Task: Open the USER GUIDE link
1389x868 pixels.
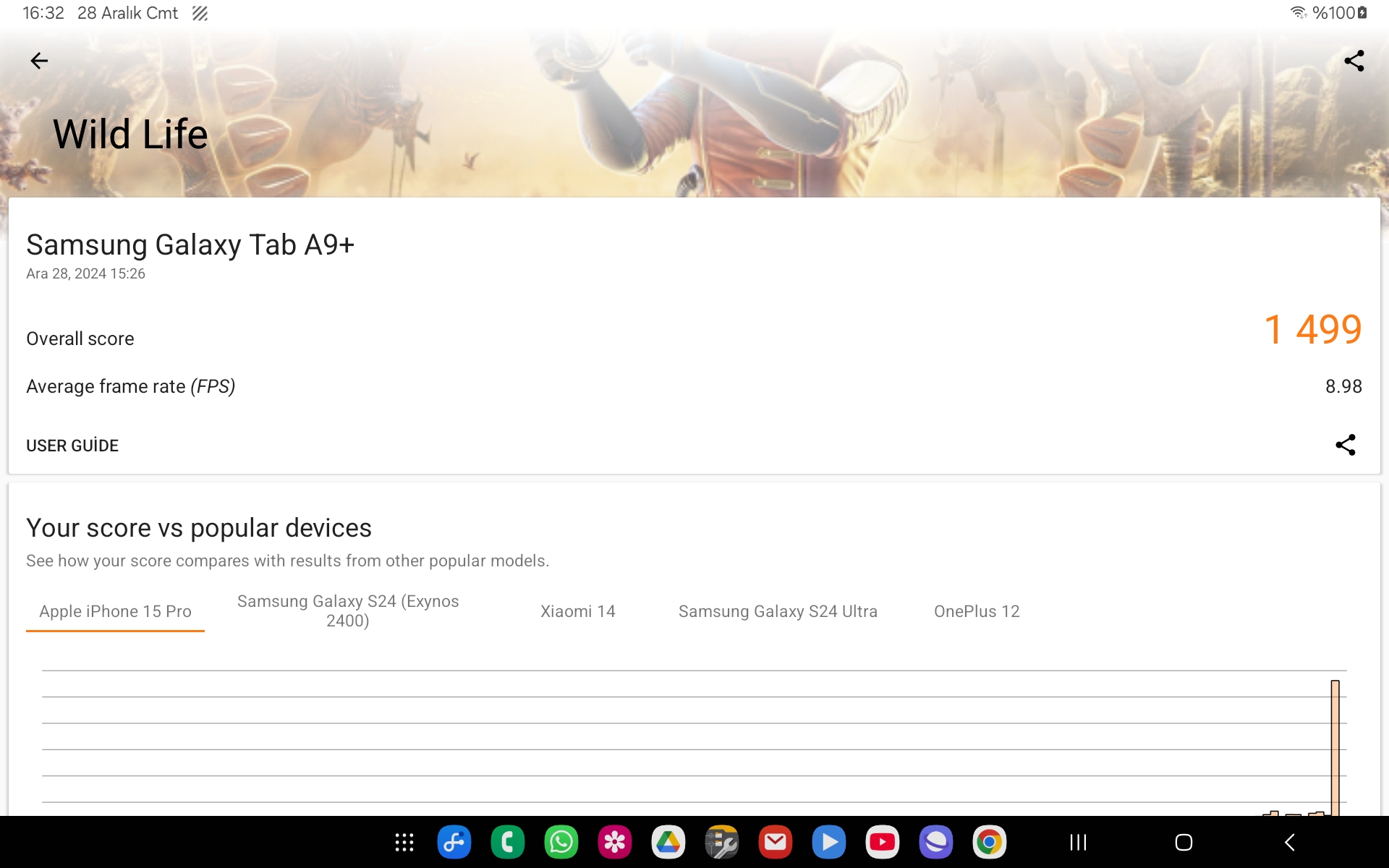Action: (x=72, y=446)
